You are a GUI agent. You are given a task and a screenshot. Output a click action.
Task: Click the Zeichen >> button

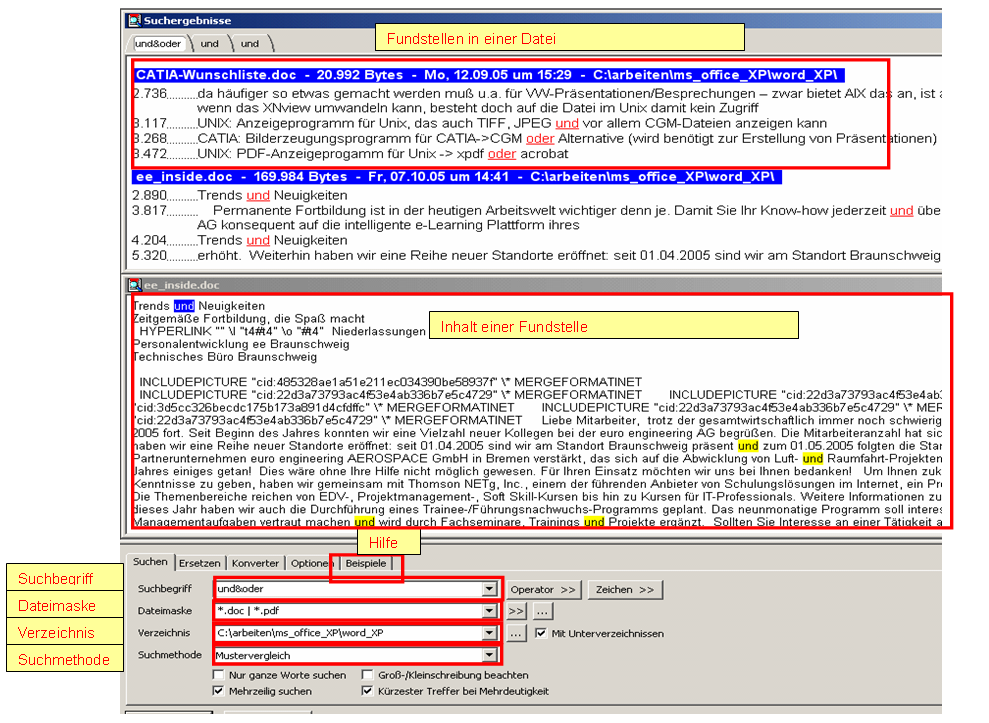click(625, 589)
